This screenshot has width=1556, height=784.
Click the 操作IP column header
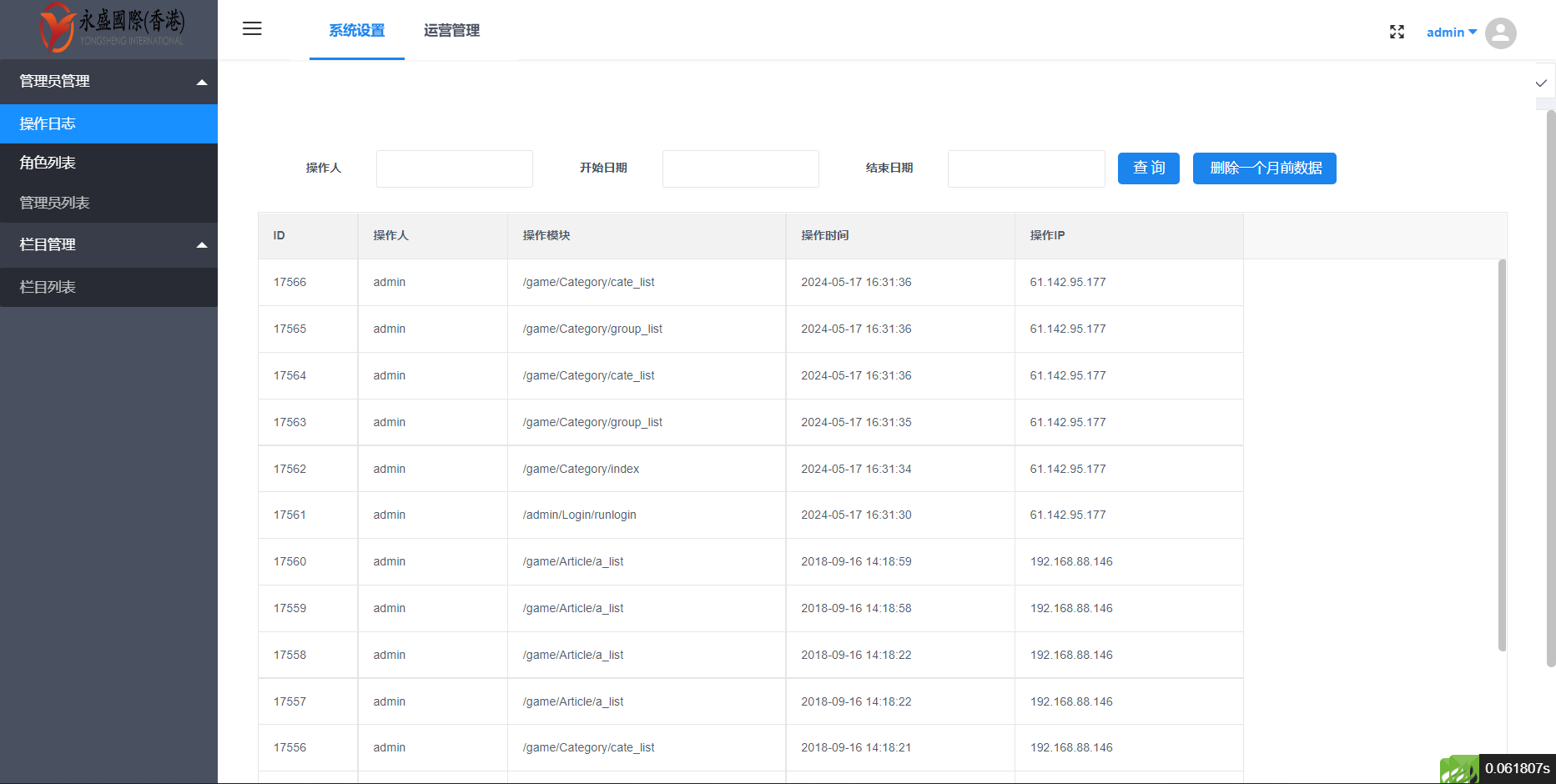point(1129,236)
